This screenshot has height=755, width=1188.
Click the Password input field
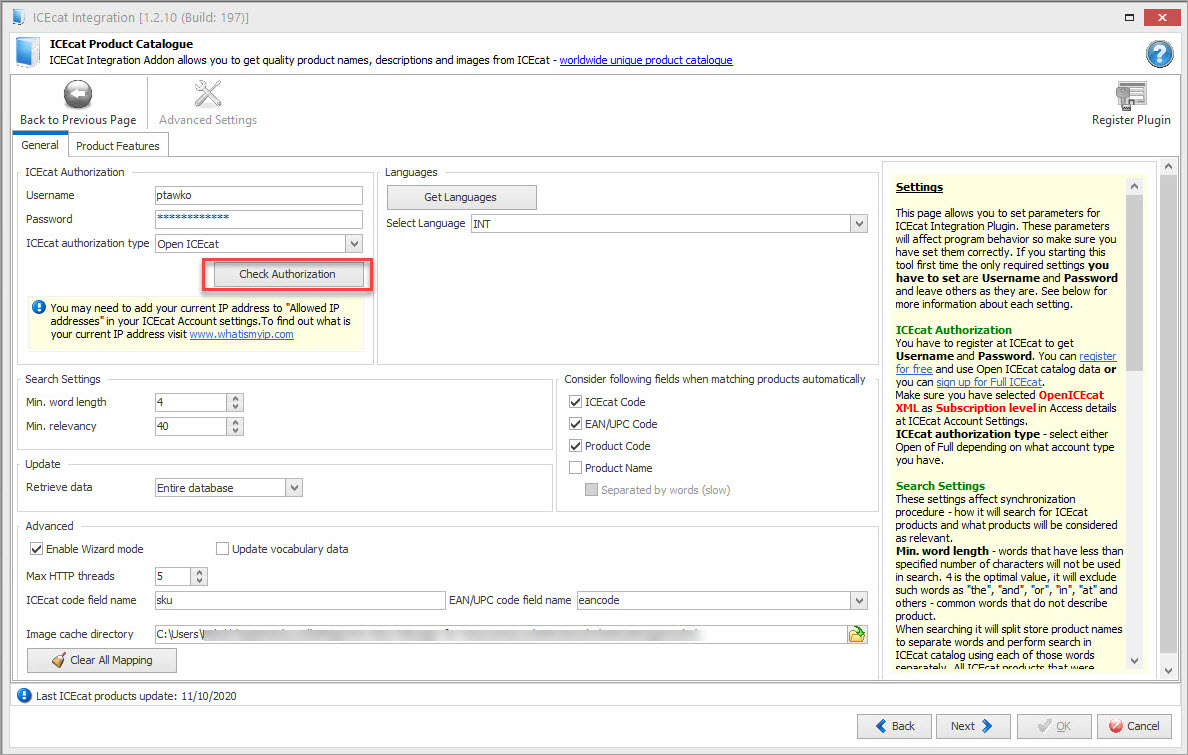click(x=258, y=219)
